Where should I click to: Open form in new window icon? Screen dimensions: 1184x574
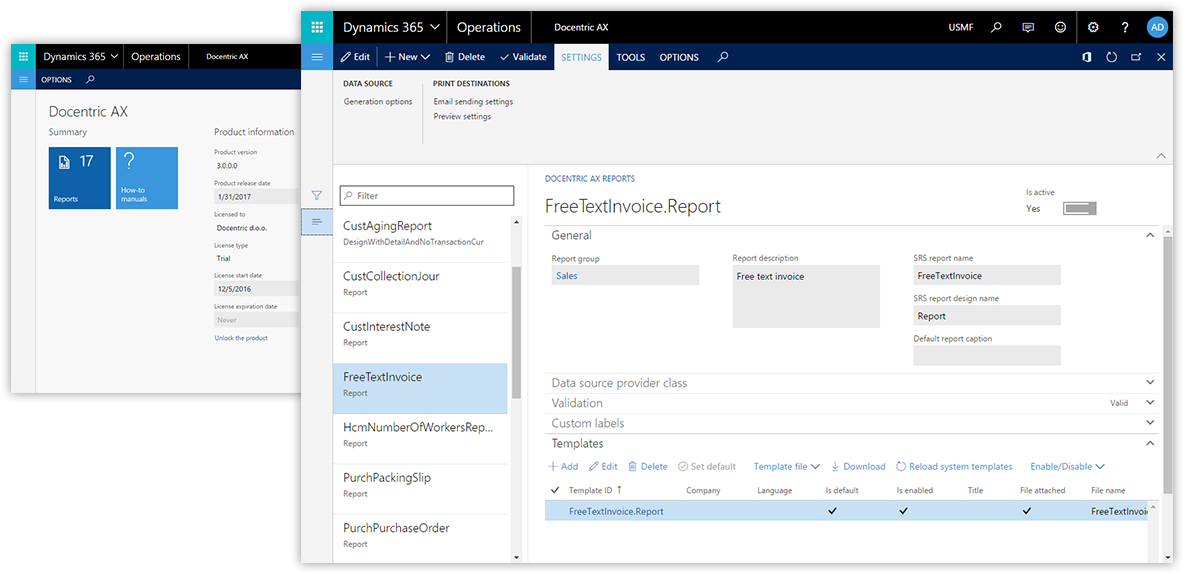coord(1136,57)
